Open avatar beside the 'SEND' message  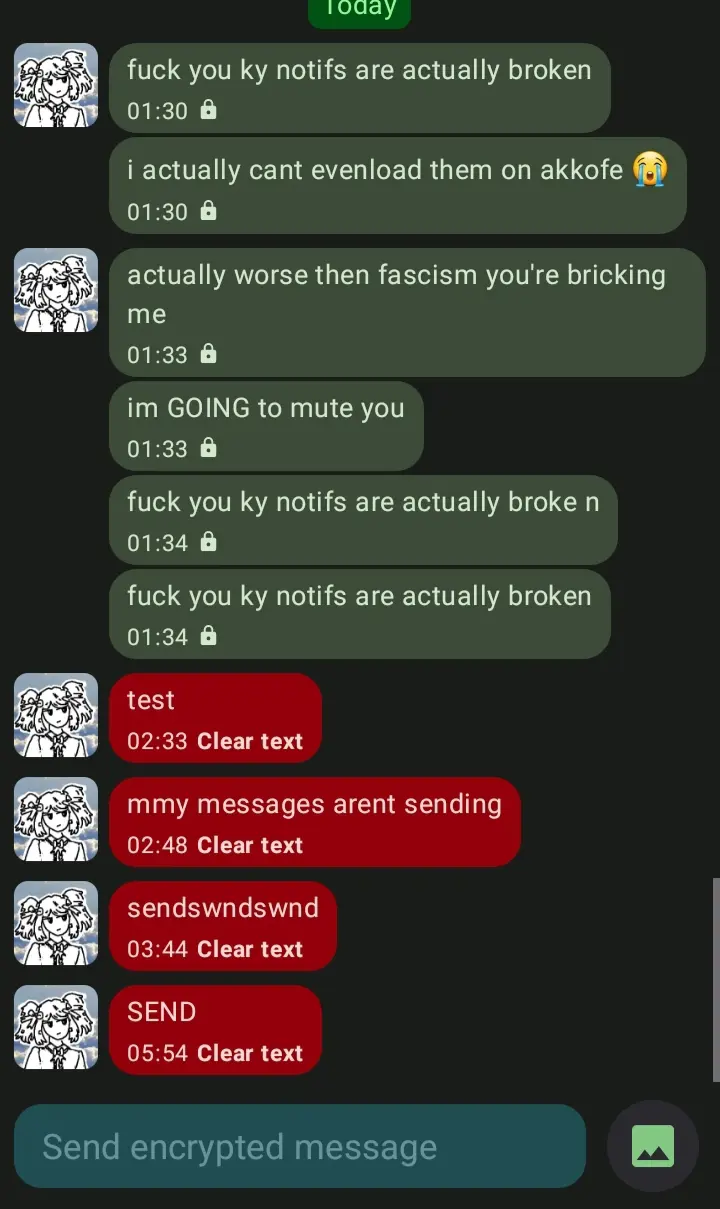click(56, 1027)
